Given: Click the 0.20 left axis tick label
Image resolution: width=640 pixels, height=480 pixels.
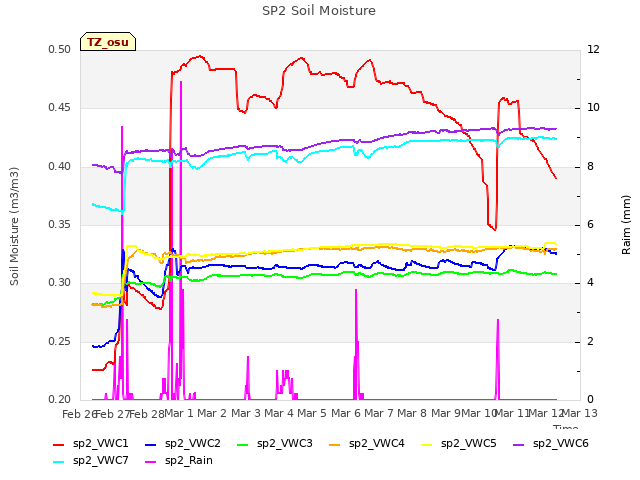Looking at the screenshot, I should [60, 400].
